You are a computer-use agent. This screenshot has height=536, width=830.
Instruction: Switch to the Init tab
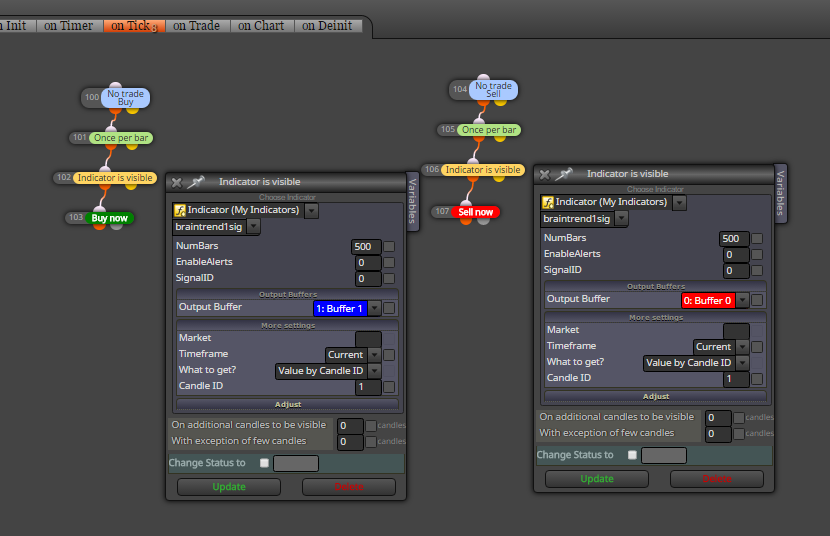[16, 25]
